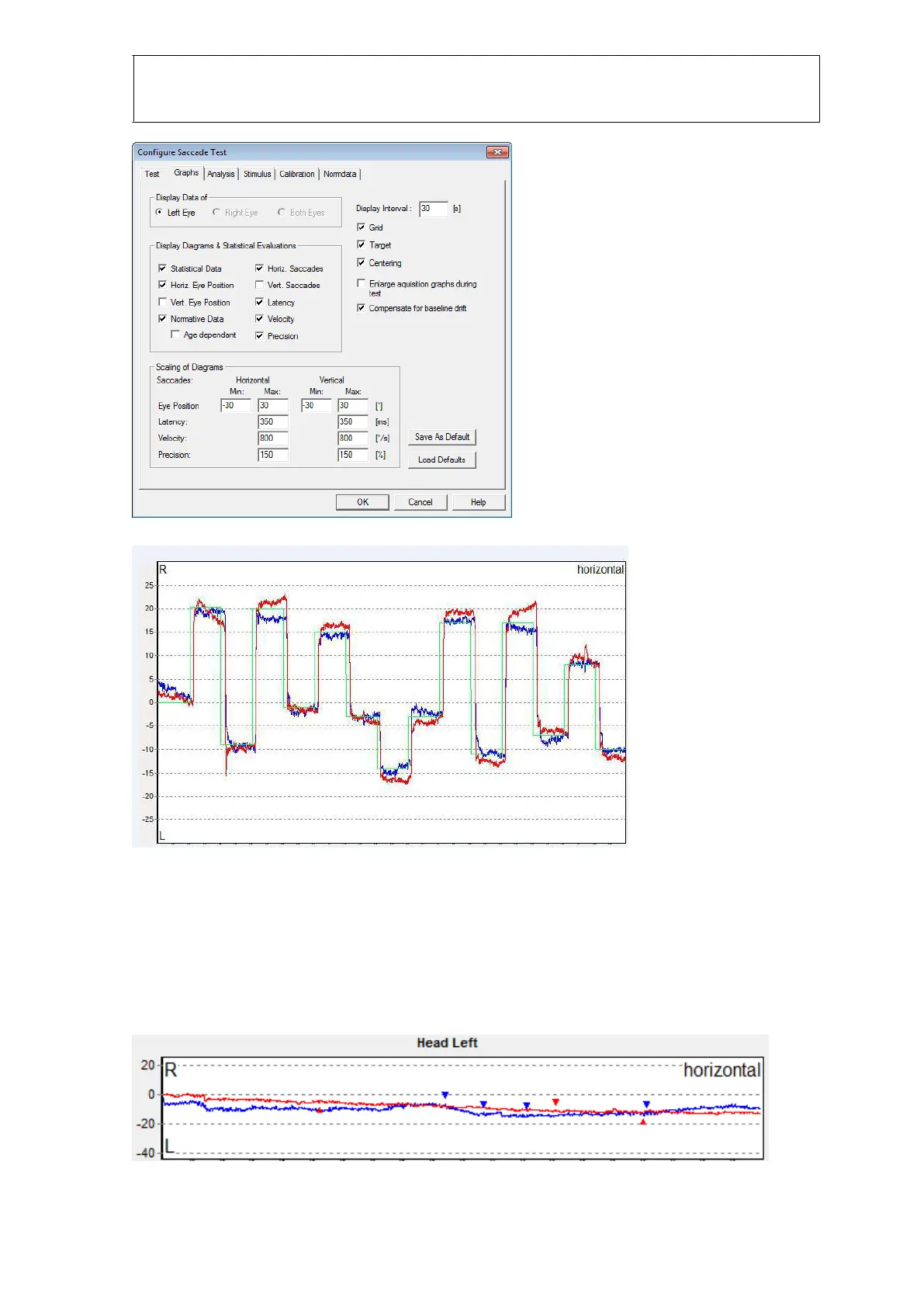The width and height of the screenshot is (924, 1307).
Task: Select the Left Eye radio button
Action: pos(160,212)
